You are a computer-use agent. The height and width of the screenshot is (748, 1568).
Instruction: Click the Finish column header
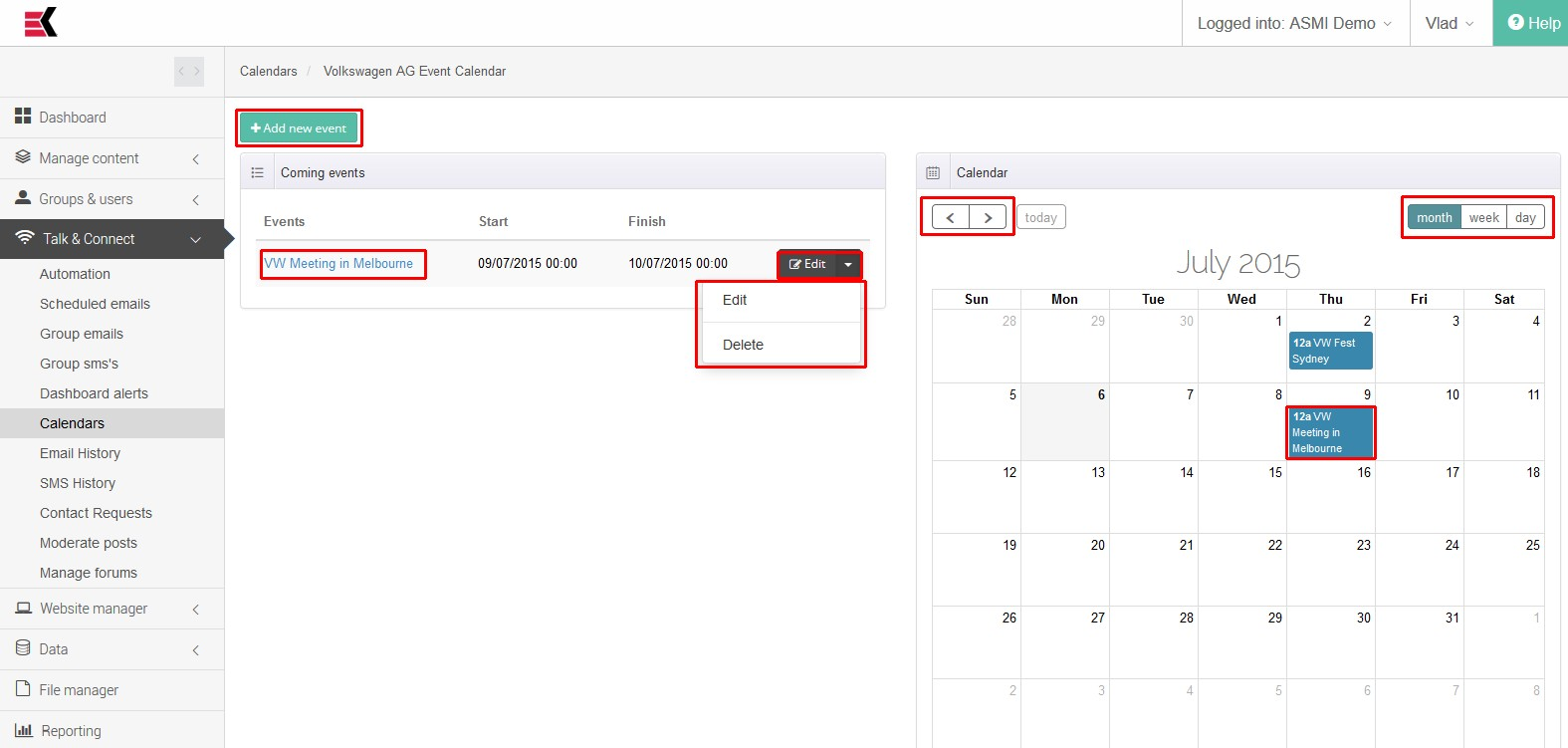pos(647,222)
